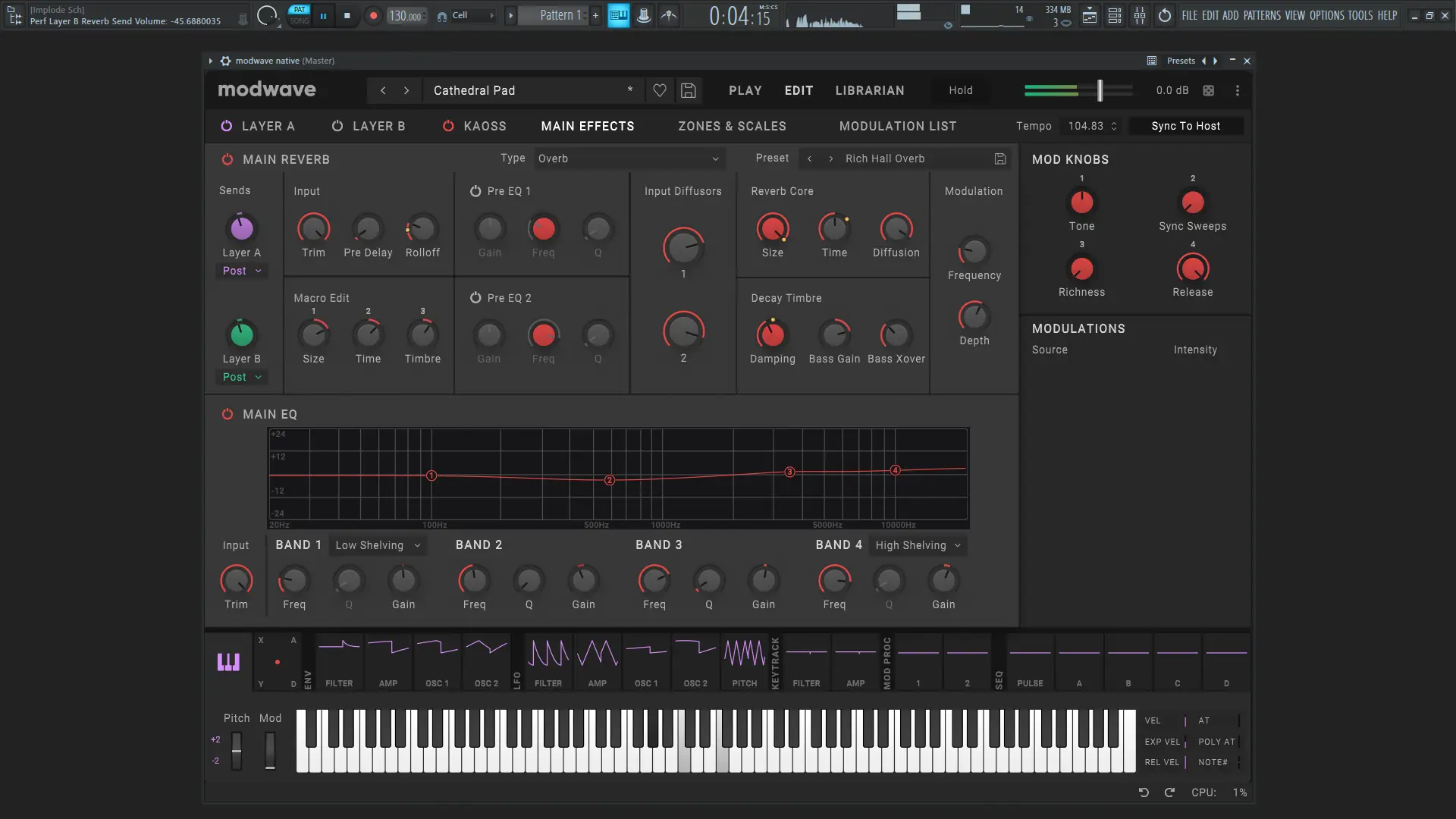Click the Sync To Host button
The width and height of the screenshot is (1456, 819).
(x=1185, y=126)
